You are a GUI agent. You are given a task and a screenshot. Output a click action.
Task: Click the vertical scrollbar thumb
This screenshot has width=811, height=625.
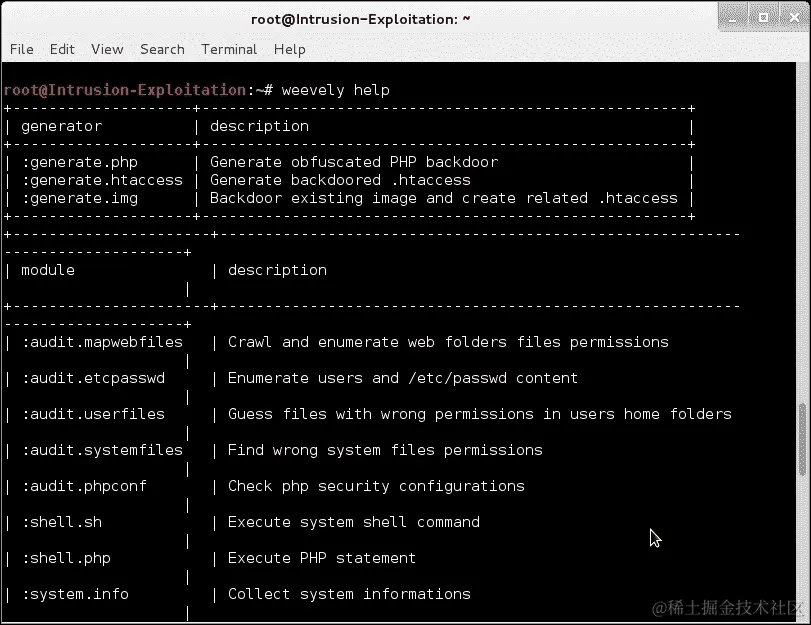[803, 440]
